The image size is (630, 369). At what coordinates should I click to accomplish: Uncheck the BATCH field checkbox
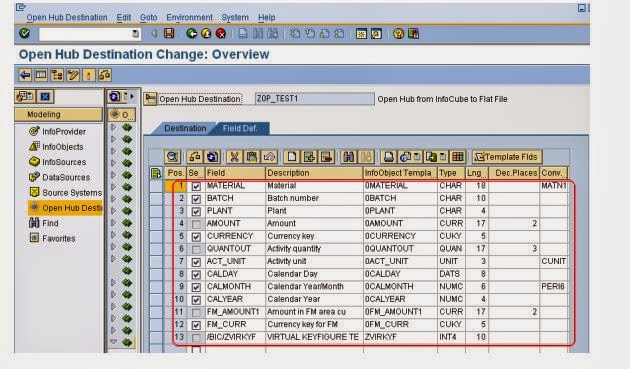point(196,199)
